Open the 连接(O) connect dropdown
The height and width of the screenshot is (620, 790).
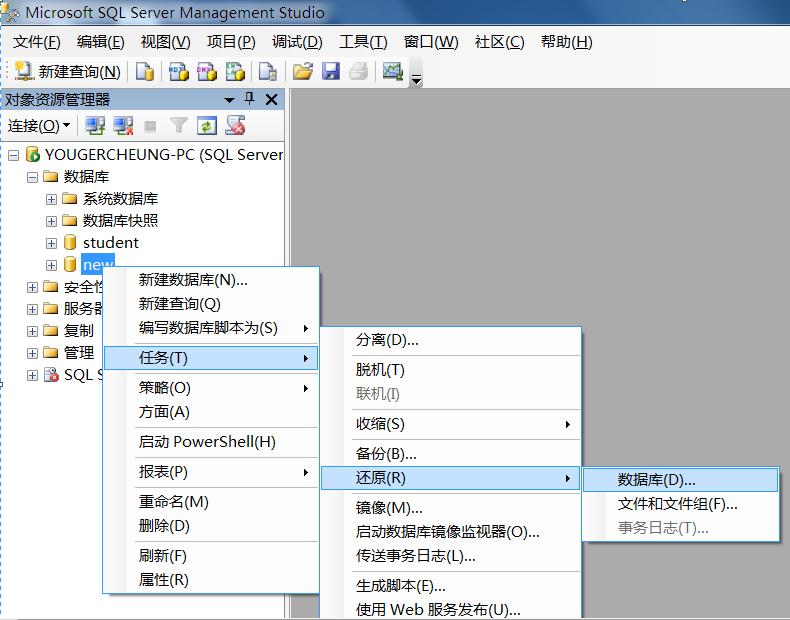(39, 125)
